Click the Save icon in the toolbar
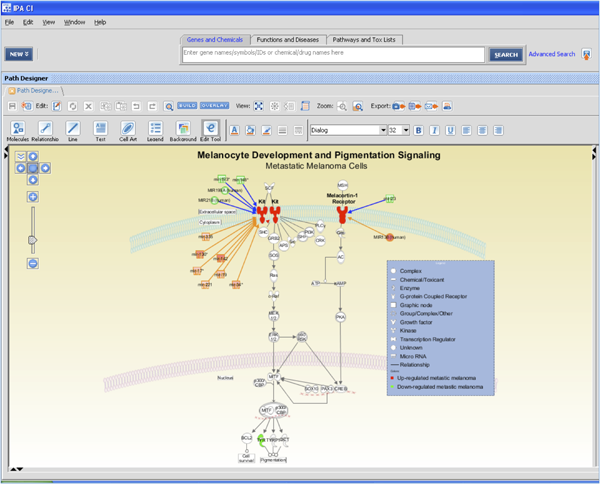This screenshot has height=484, width=600. (12, 106)
